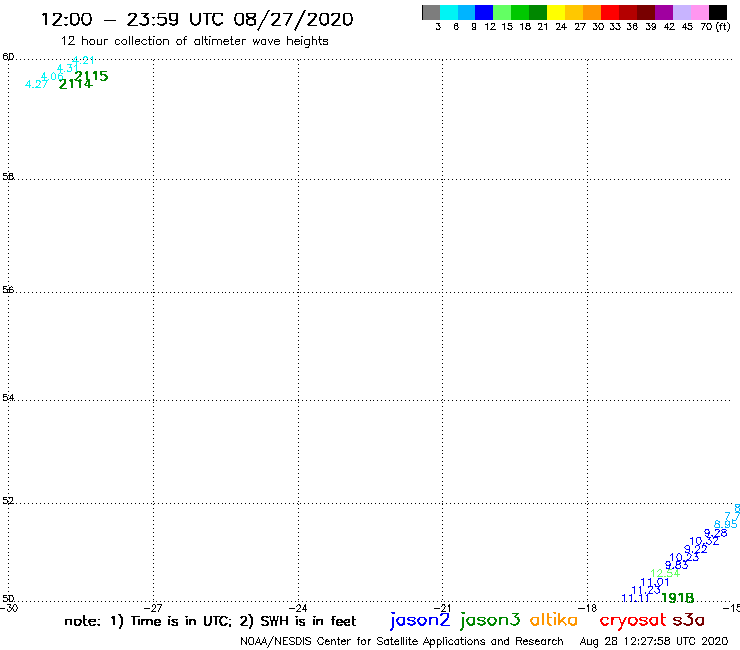Click the '45' legend label
Screen dimensions: 740x650
(x=687, y=27)
